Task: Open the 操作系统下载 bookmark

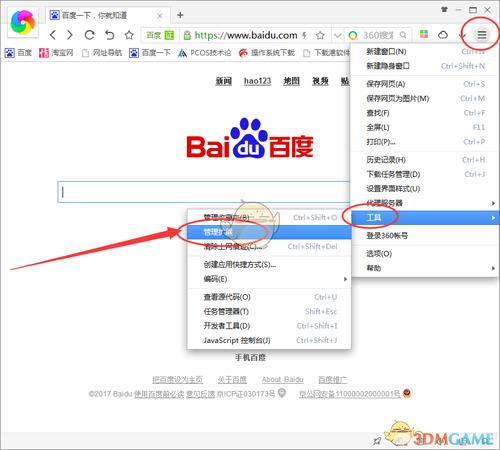Action: pyautogui.click(x=267, y=53)
